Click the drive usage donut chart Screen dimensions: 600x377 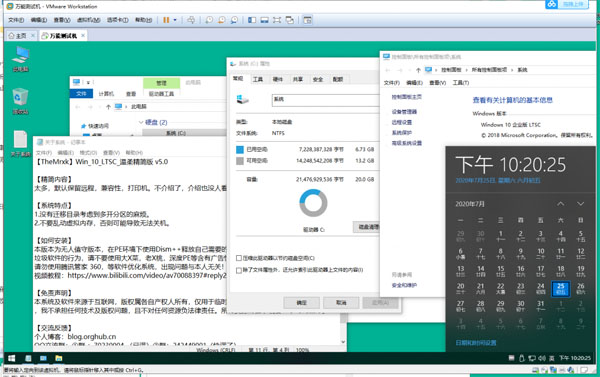(313, 203)
